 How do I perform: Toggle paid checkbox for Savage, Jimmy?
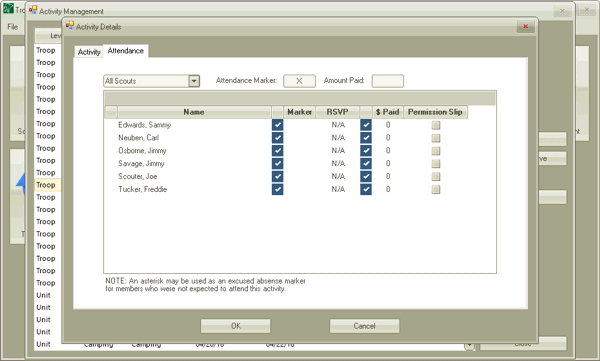[x=366, y=163]
